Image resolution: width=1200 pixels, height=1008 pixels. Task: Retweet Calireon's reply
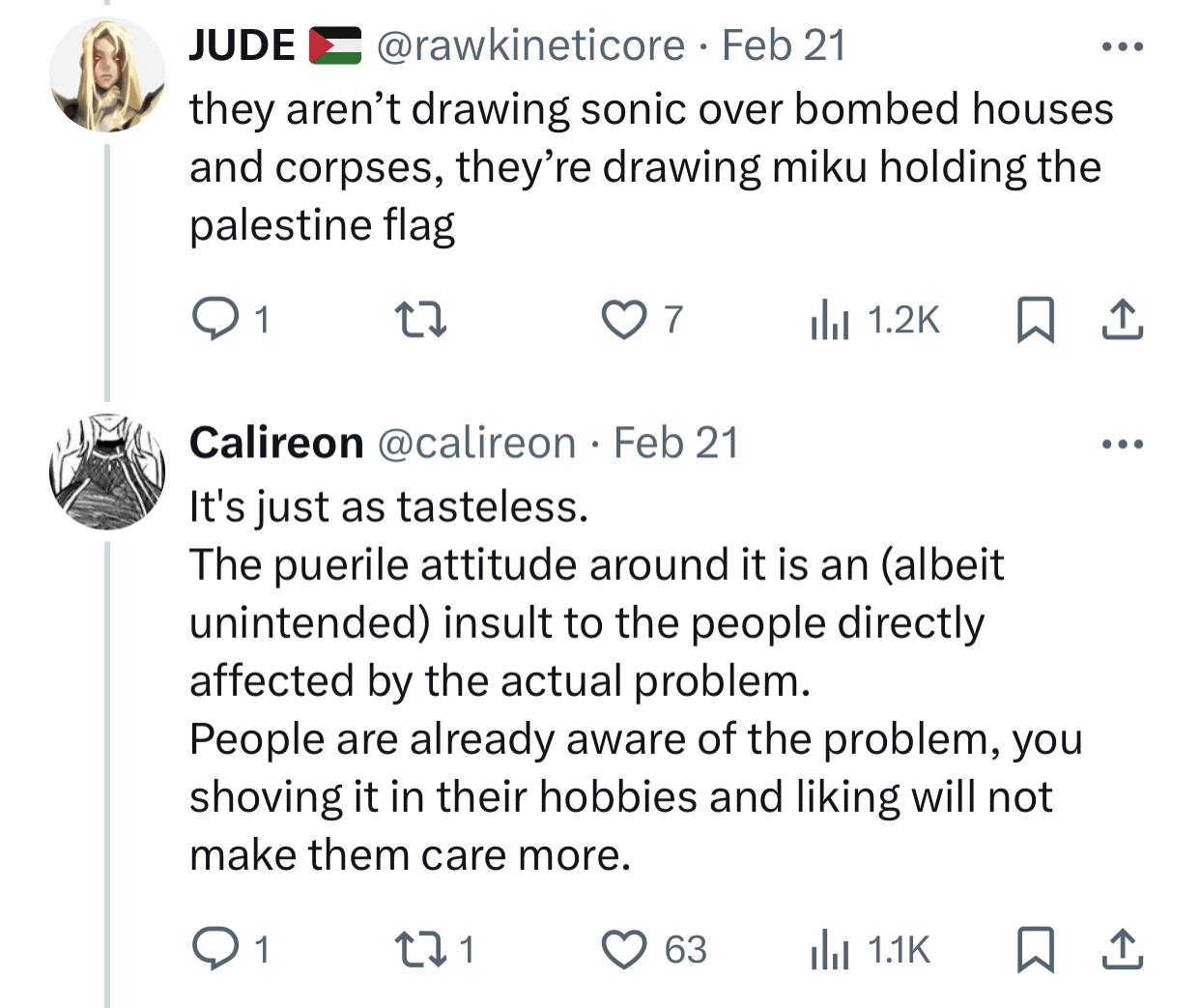pos(421,949)
